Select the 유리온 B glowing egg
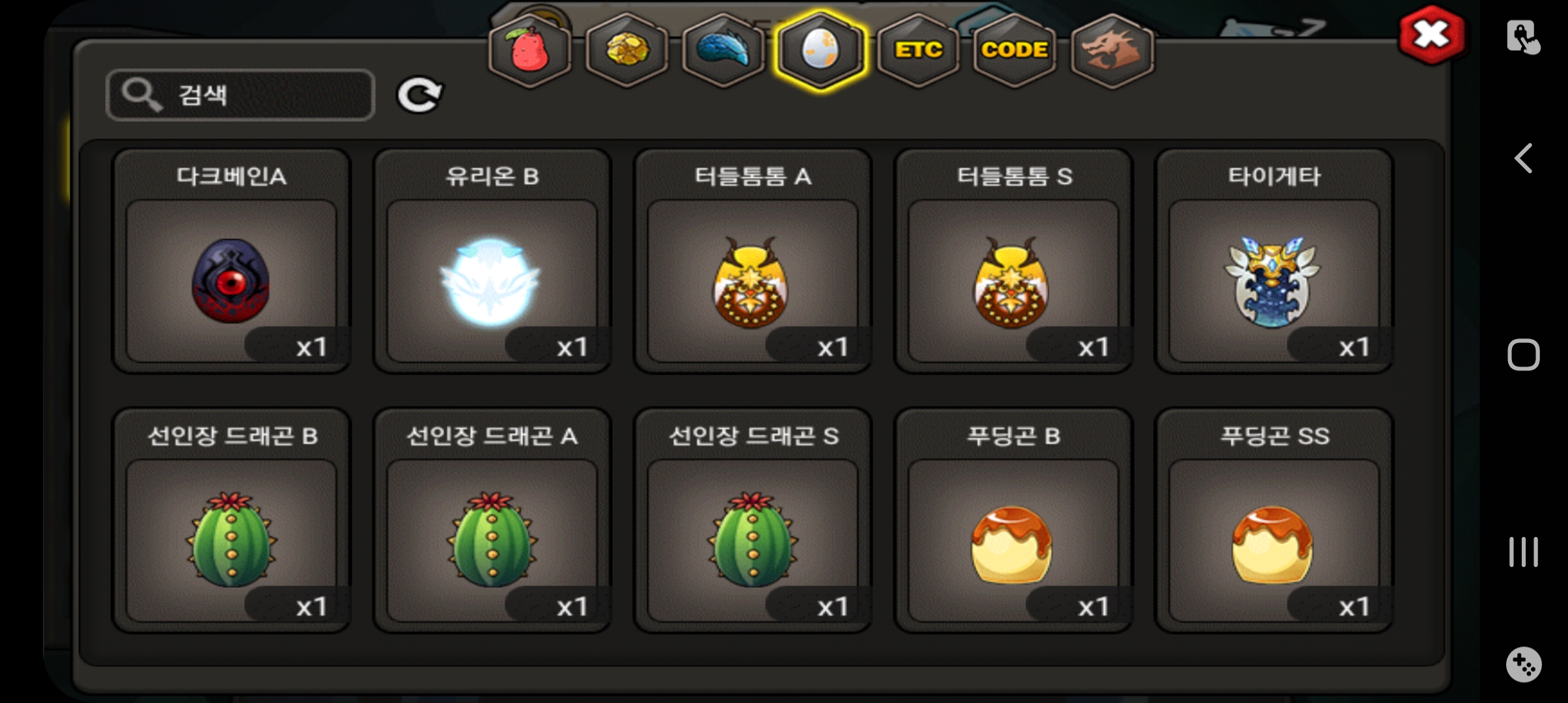Image resolution: width=1568 pixels, height=703 pixels. [492, 261]
